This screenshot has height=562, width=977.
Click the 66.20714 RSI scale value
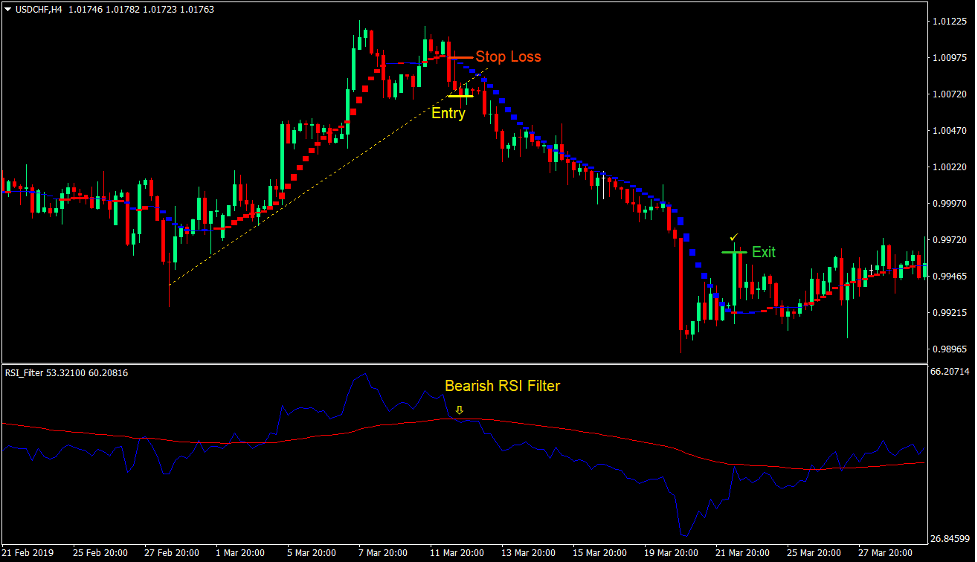[950, 371]
